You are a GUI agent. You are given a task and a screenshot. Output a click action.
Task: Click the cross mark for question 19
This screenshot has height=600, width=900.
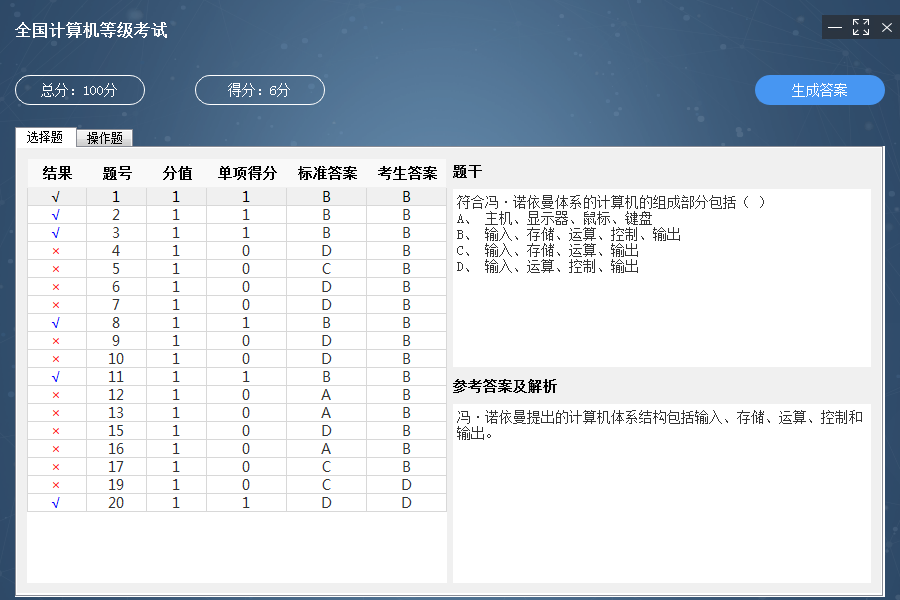coord(56,485)
